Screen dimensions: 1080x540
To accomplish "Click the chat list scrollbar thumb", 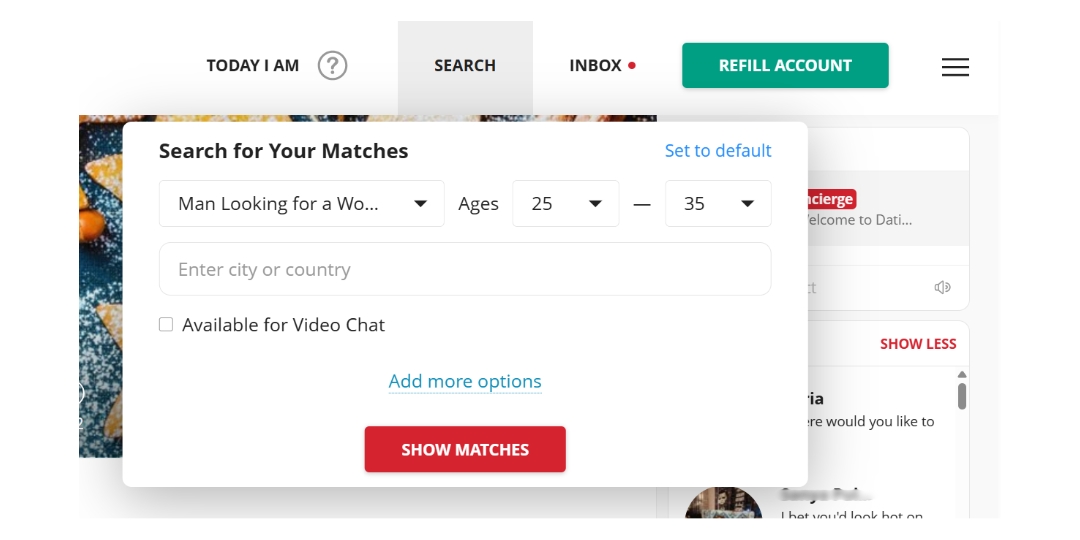I will pos(962,396).
